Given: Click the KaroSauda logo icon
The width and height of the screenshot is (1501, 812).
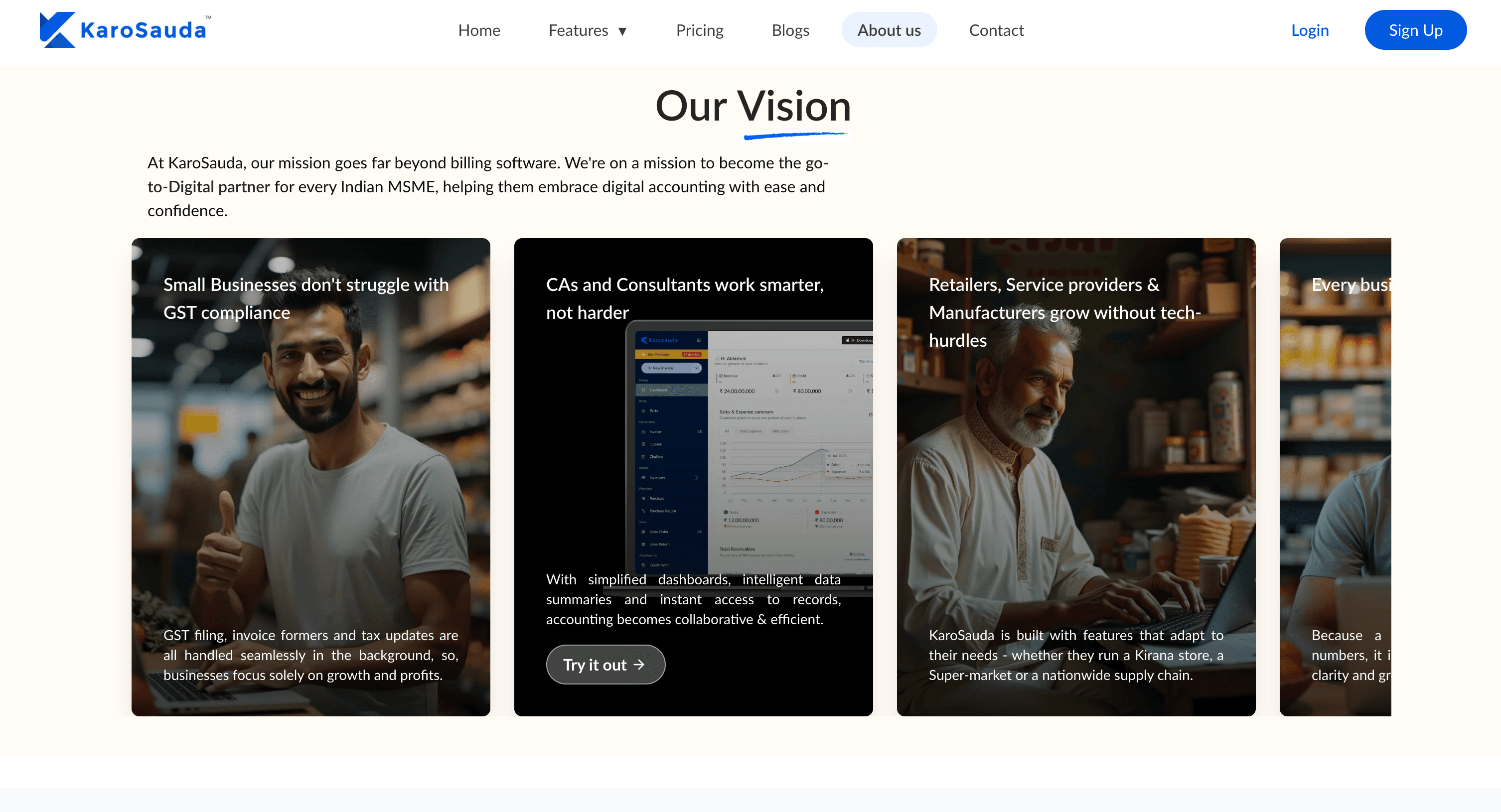Looking at the screenshot, I should point(57,30).
